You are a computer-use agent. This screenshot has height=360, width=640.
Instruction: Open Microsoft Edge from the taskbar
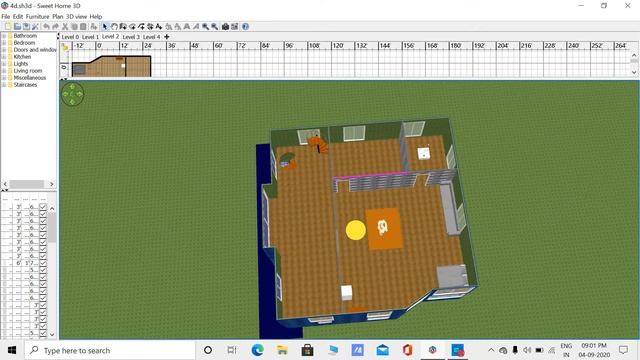click(257, 350)
